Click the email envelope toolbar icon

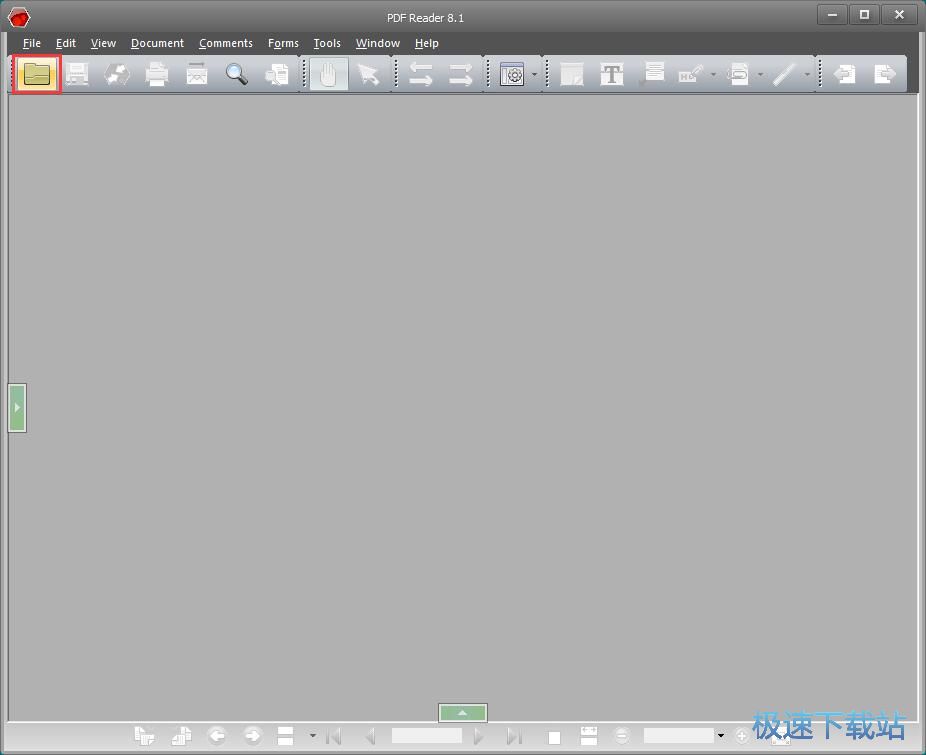197,74
